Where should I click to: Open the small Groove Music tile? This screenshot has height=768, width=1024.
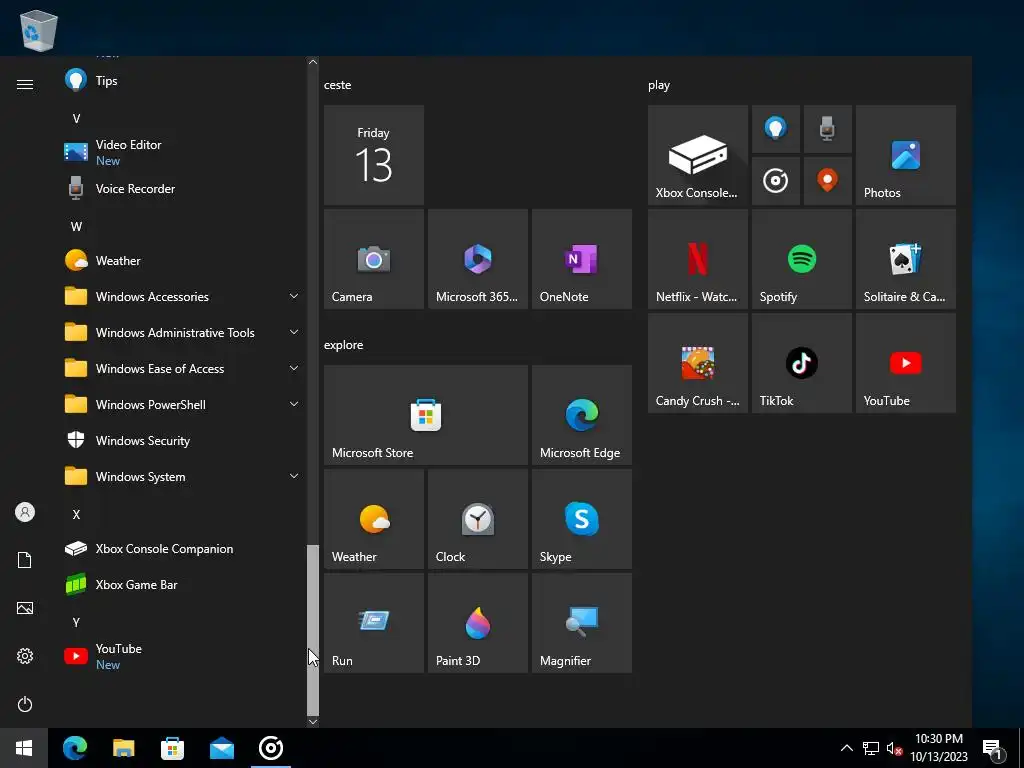click(776, 181)
